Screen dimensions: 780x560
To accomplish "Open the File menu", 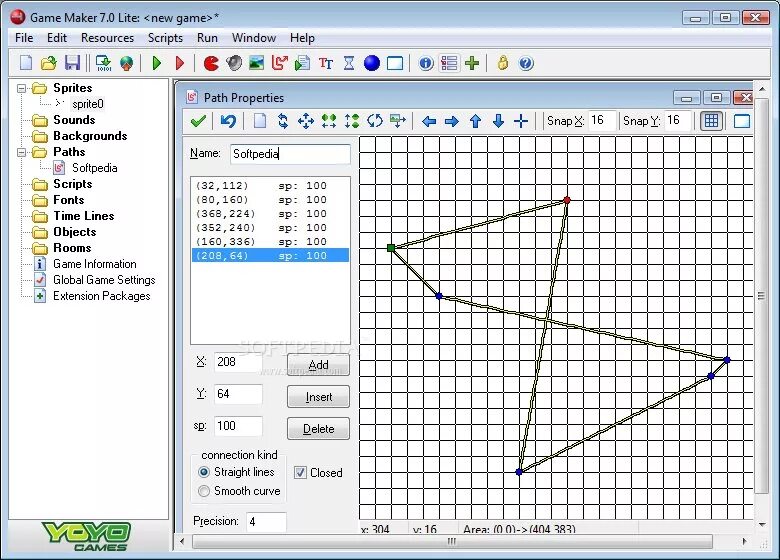I will pyautogui.click(x=24, y=38).
